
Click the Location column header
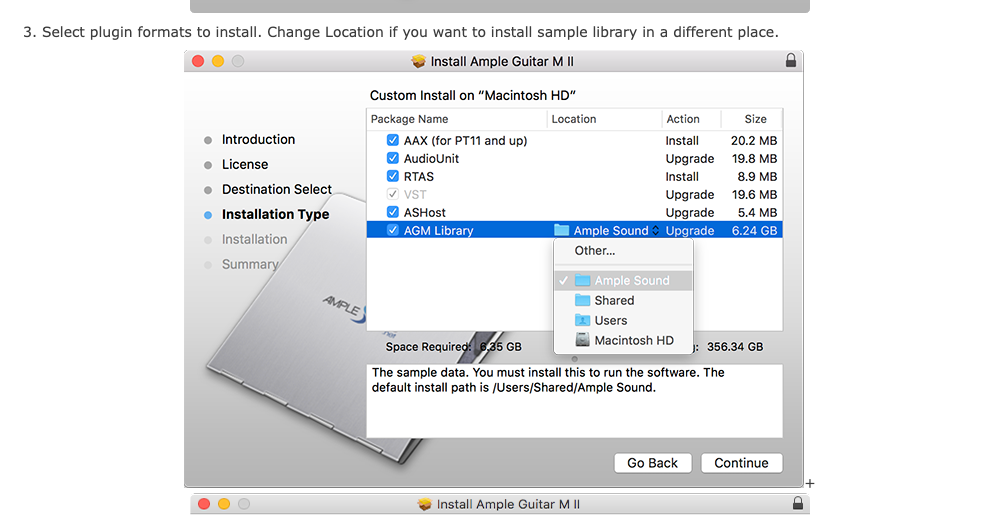605,119
